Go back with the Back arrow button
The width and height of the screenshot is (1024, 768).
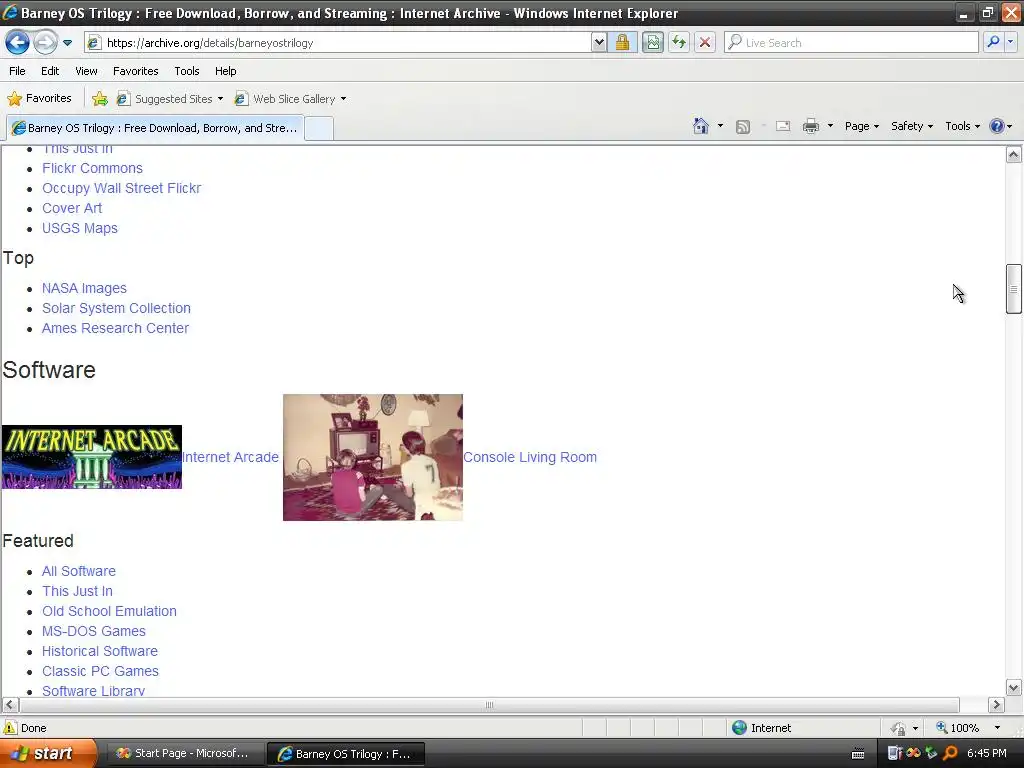pos(18,42)
